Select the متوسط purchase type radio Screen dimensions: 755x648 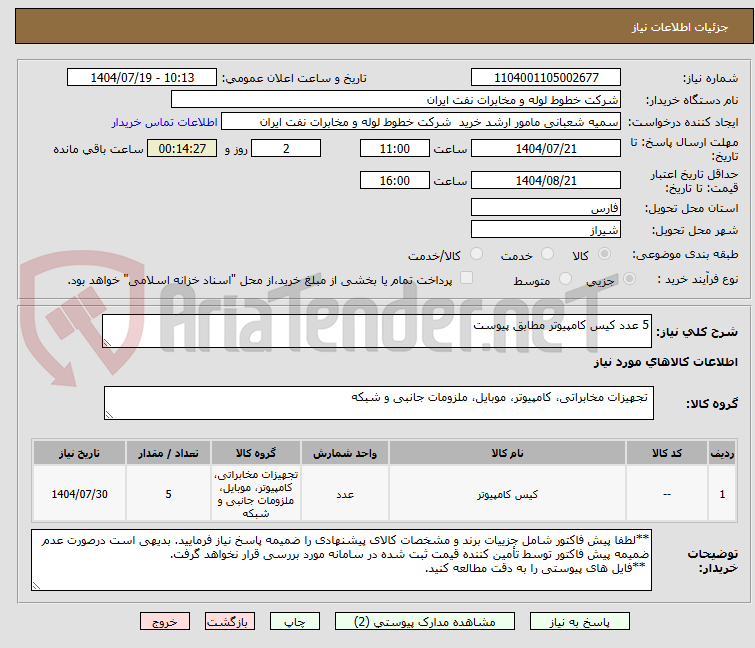pyautogui.click(x=565, y=279)
